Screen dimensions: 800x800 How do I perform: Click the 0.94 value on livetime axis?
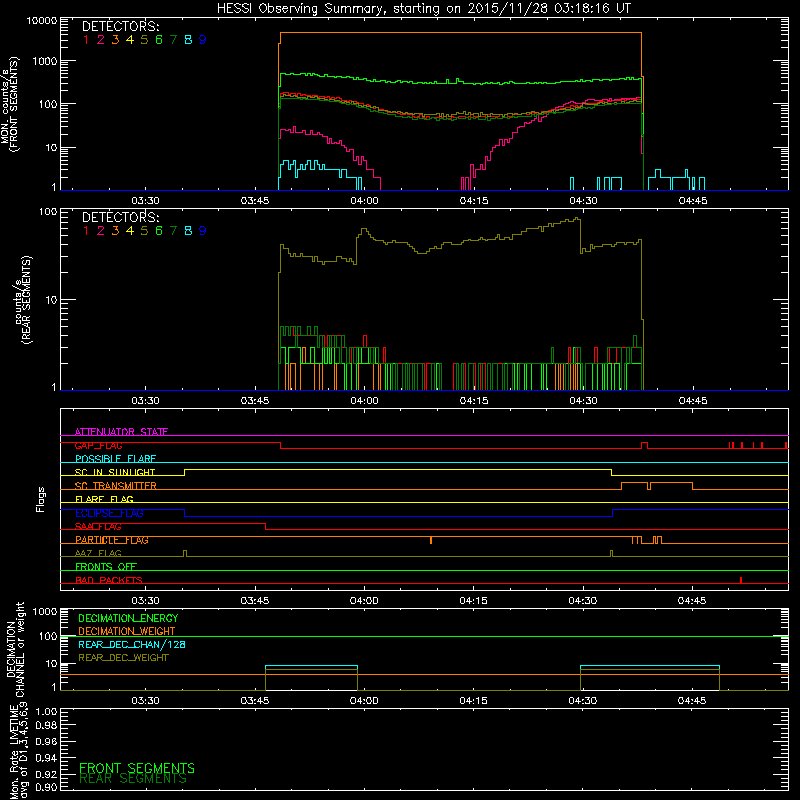pos(46,758)
